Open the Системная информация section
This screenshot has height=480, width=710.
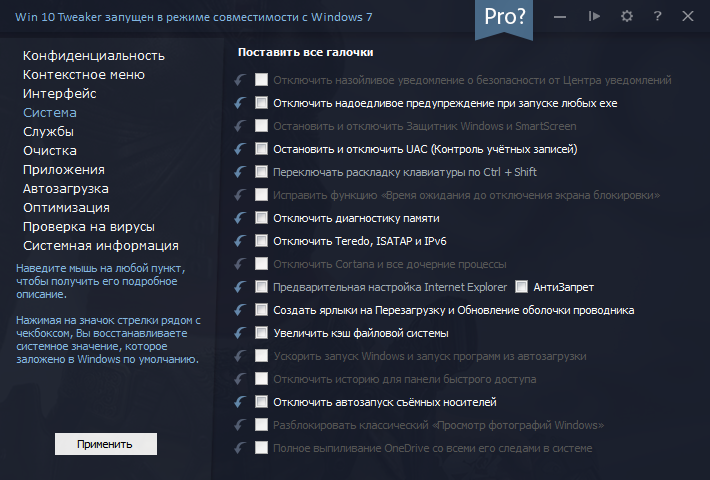pos(101,246)
